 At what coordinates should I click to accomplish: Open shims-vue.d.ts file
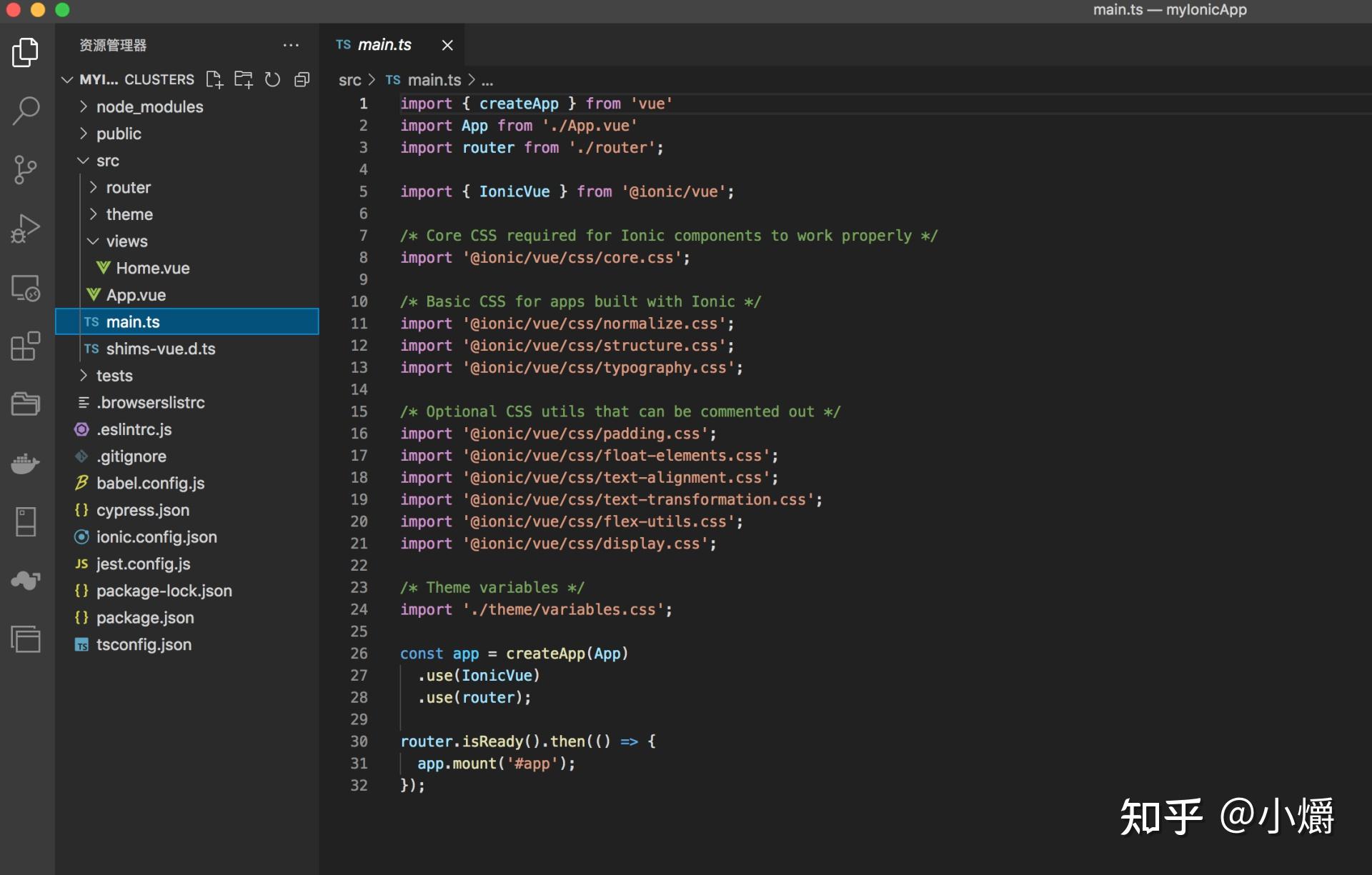[188, 349]
